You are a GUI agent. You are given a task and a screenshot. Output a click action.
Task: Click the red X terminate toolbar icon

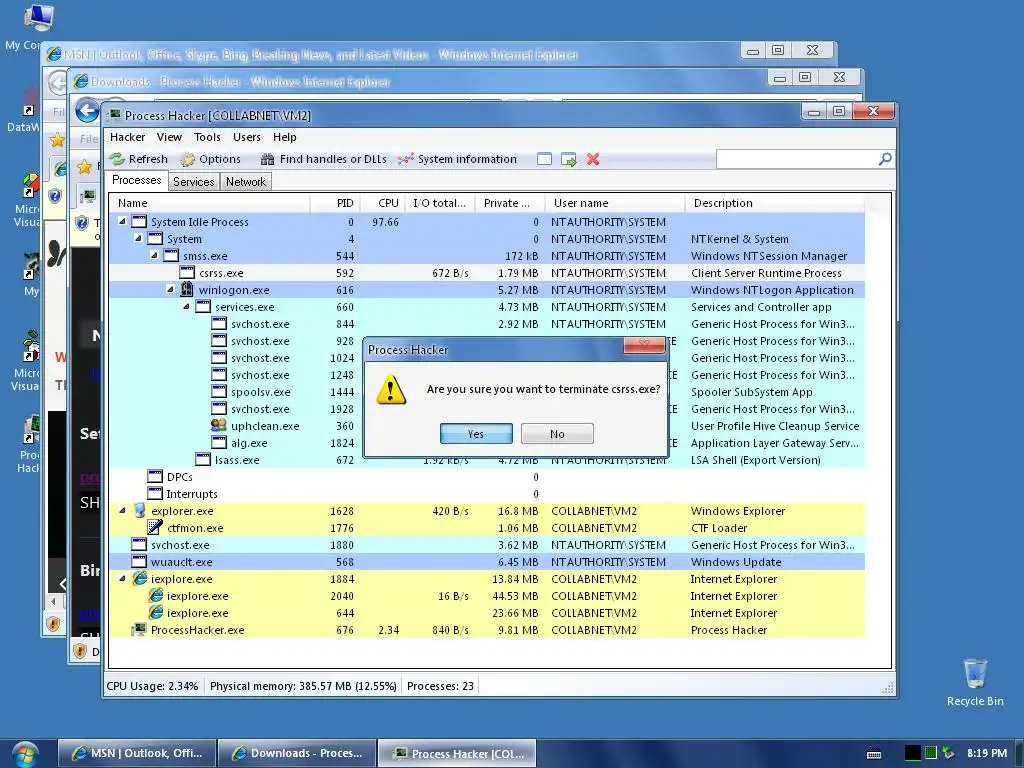click(593, 159)
